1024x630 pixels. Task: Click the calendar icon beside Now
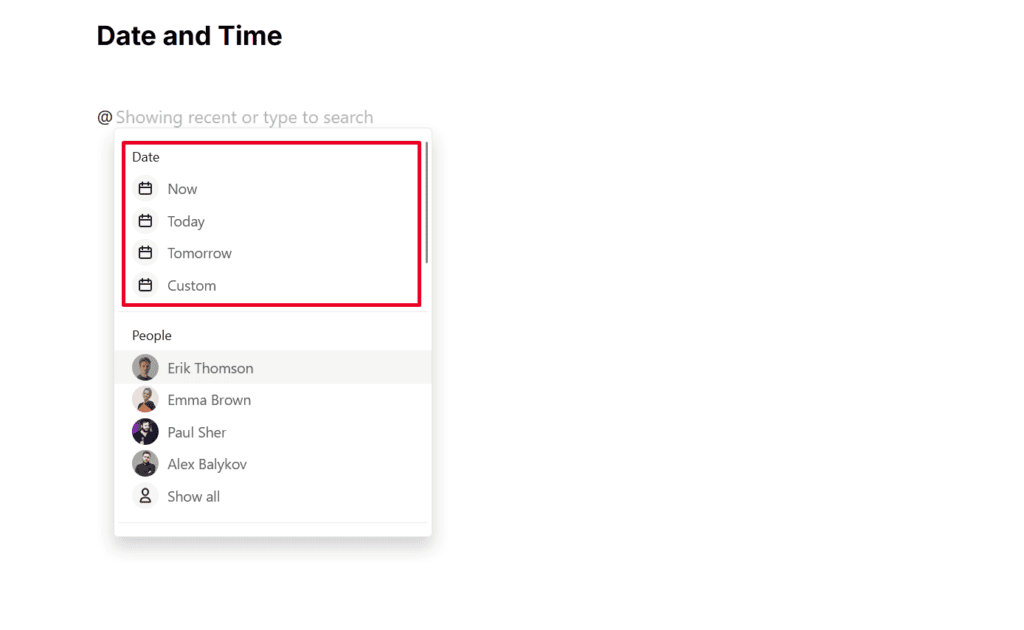coord(145,189)
